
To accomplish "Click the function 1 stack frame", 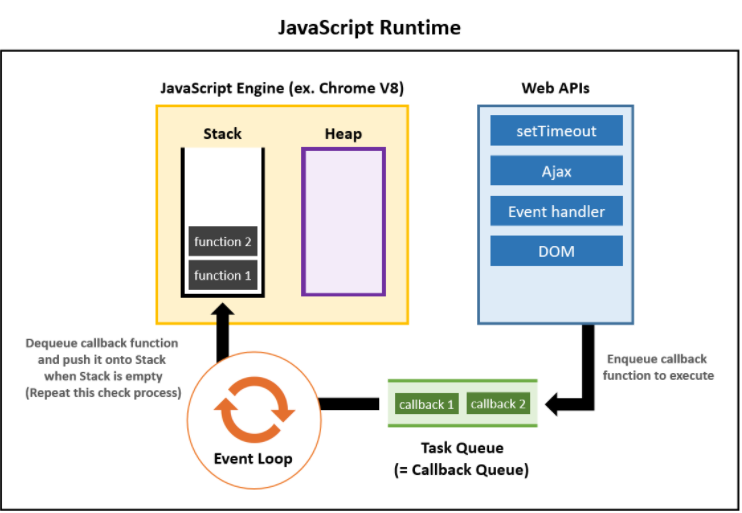I will (x=222, y=275).
